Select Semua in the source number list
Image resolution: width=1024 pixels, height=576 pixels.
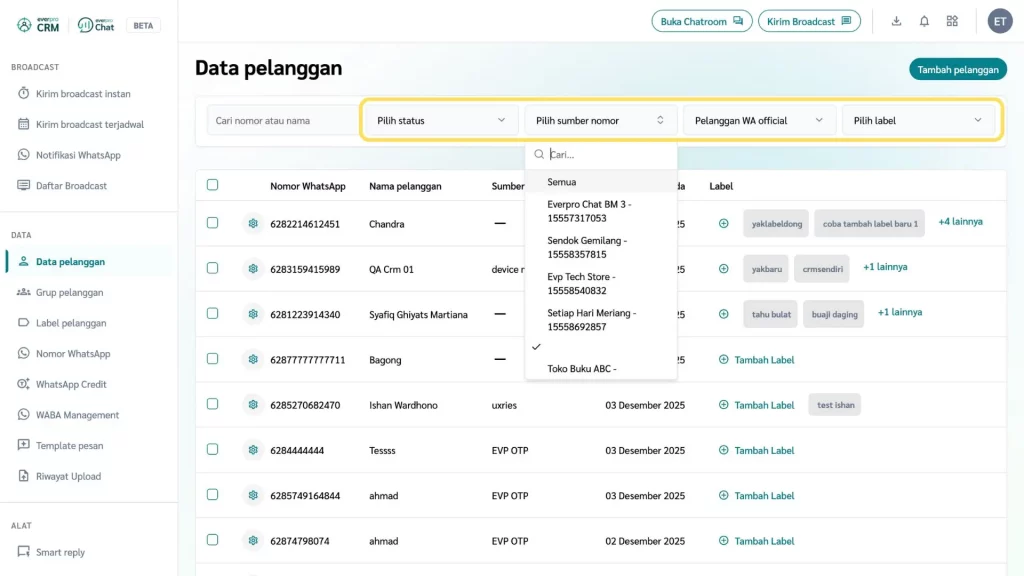pyautogui.click(x=562, y=182)
